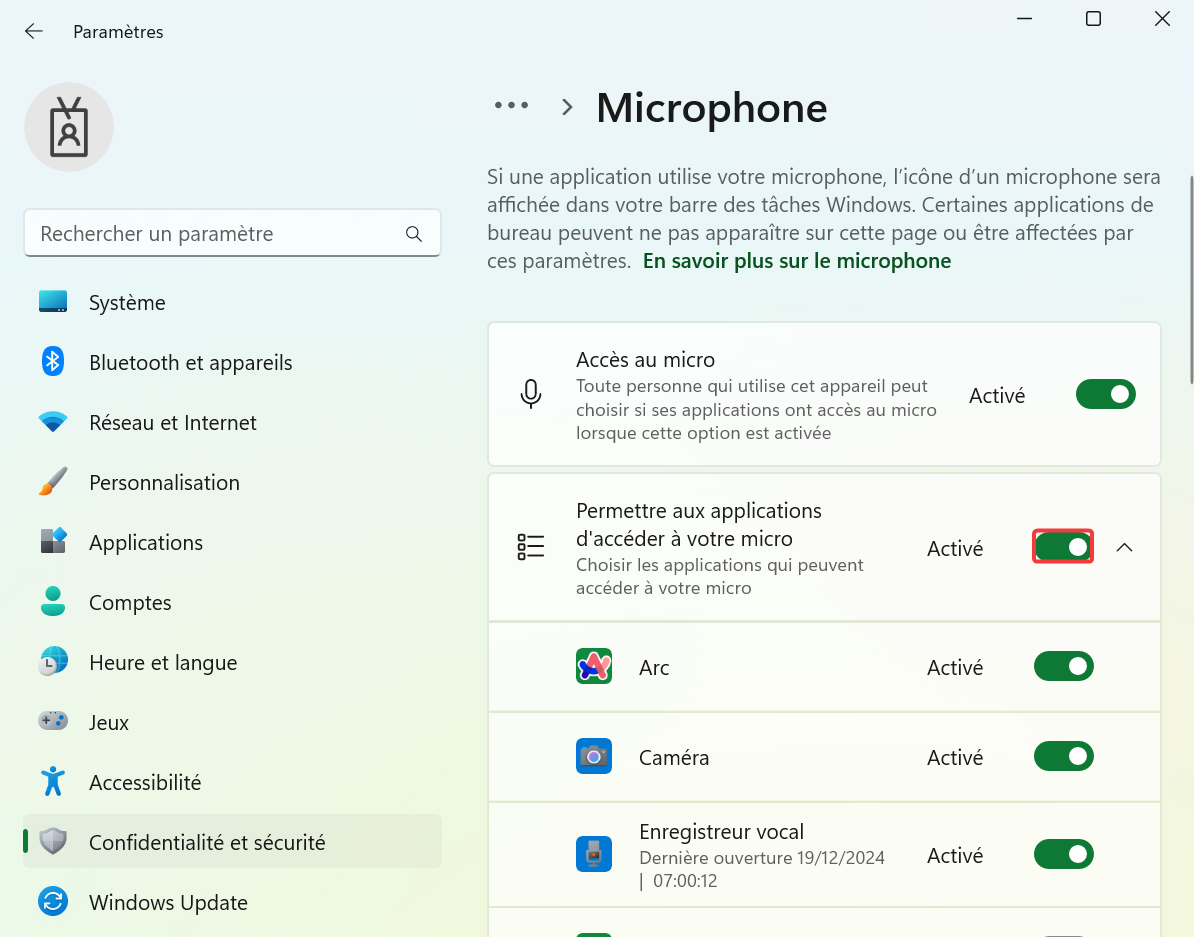Click the breadcrumb chevron before Microphone
Screen dimensions: 1194x937
point(567,107)
